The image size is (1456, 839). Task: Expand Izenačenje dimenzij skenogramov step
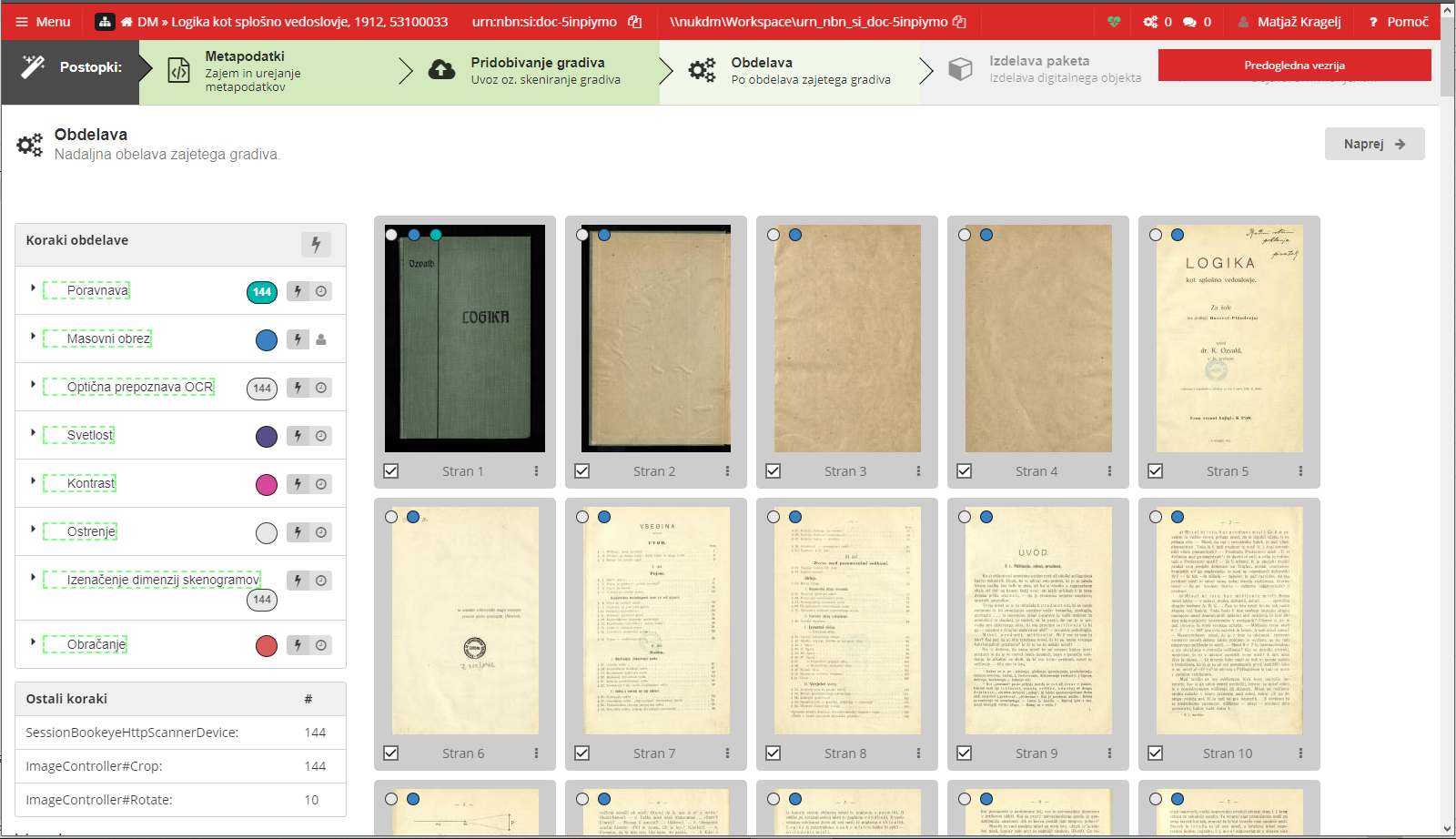(33, 577)
